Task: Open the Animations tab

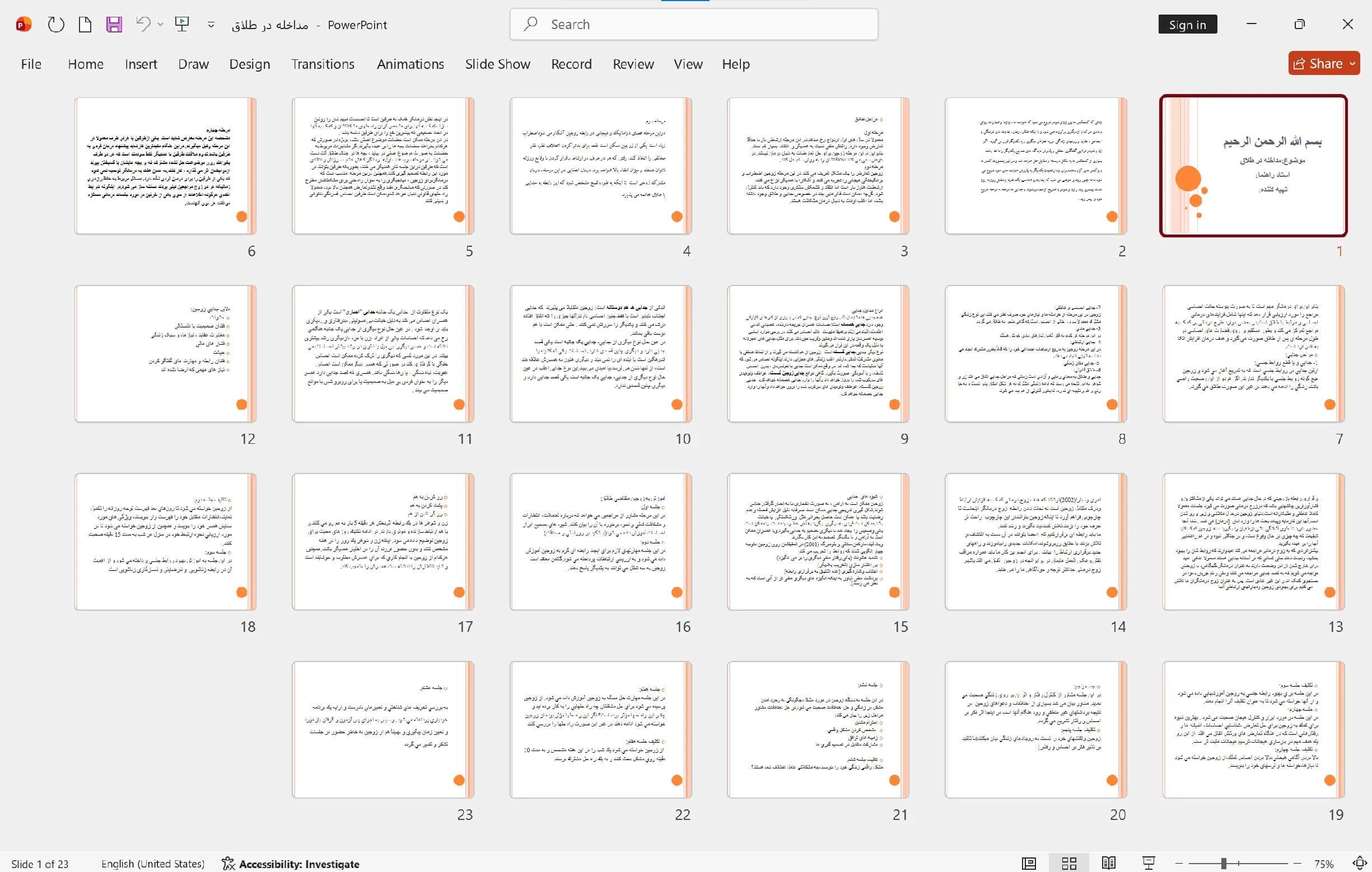Action: click(x=410, y=64)
